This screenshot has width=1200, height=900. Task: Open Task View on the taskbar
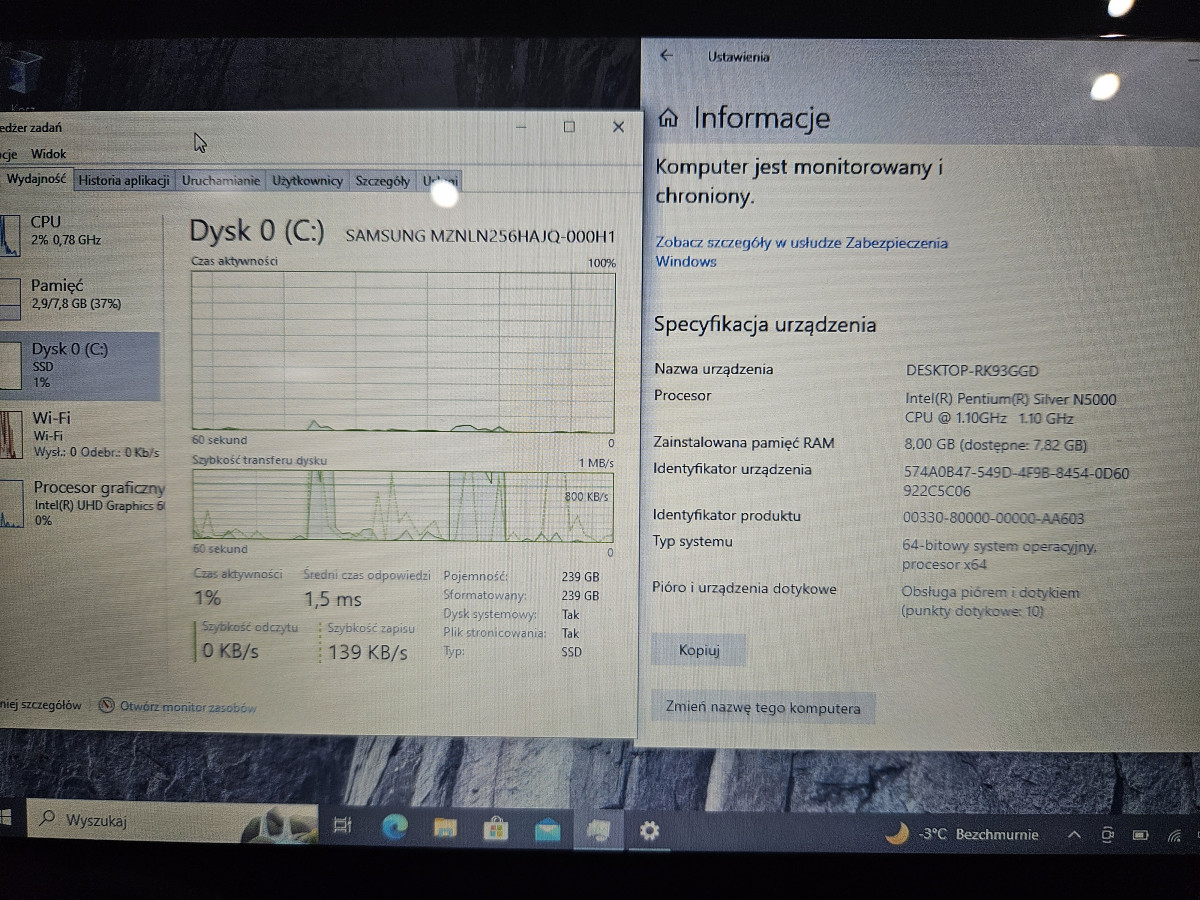click(x=342, y=826)
